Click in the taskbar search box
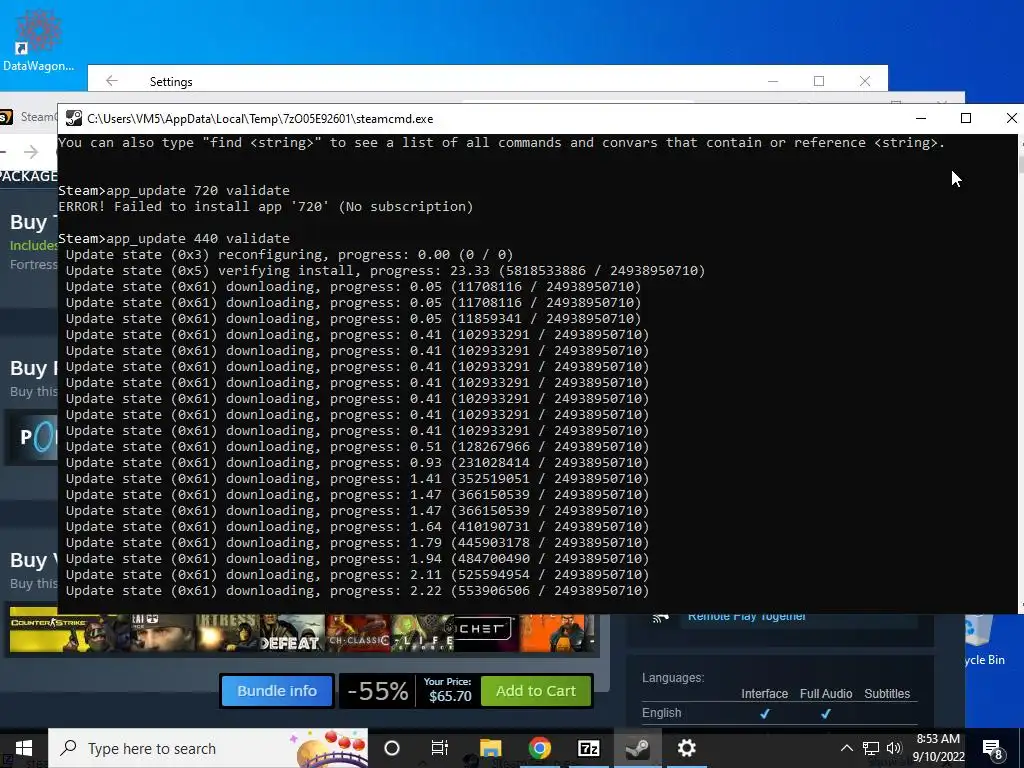The height and width of the screenshot is (768, 1024). coord(208,748)
